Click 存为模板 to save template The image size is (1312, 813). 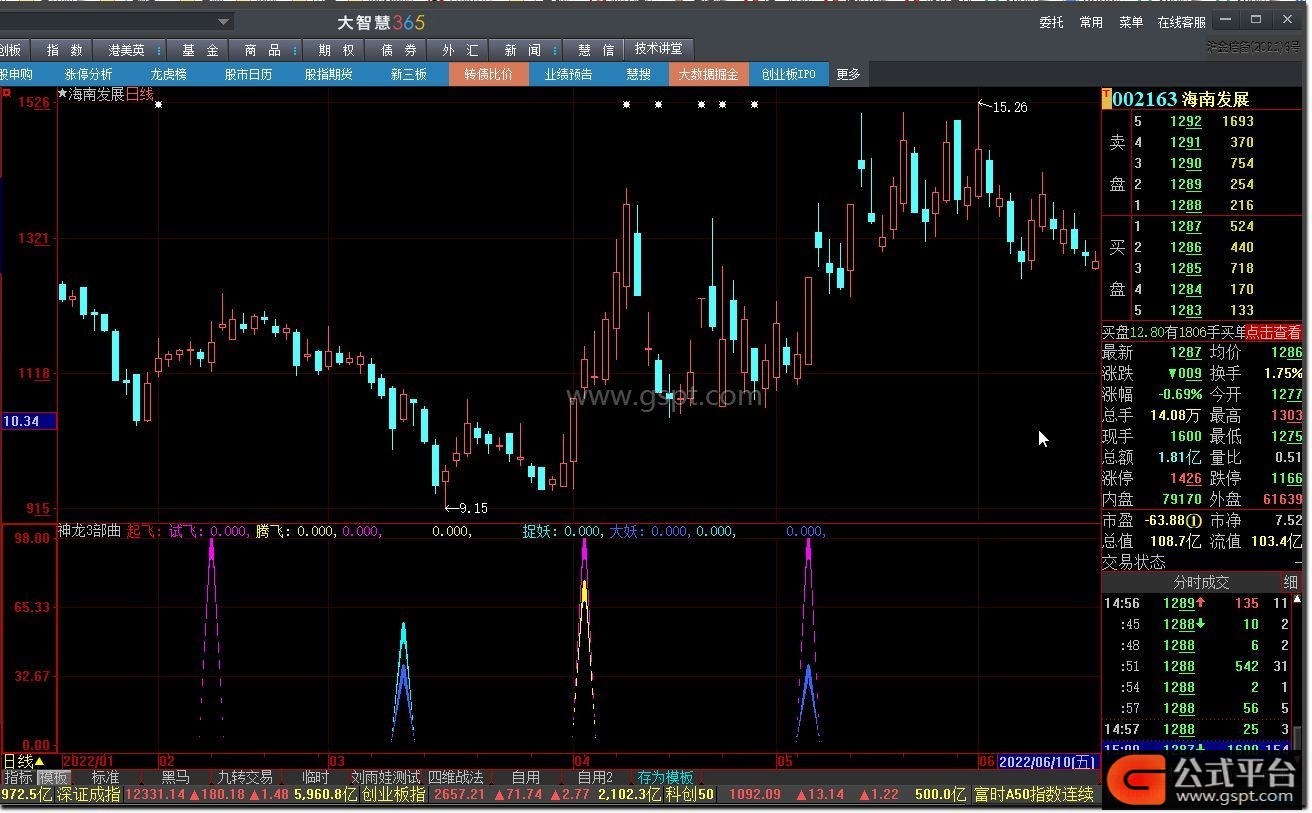tap(665, 777)
